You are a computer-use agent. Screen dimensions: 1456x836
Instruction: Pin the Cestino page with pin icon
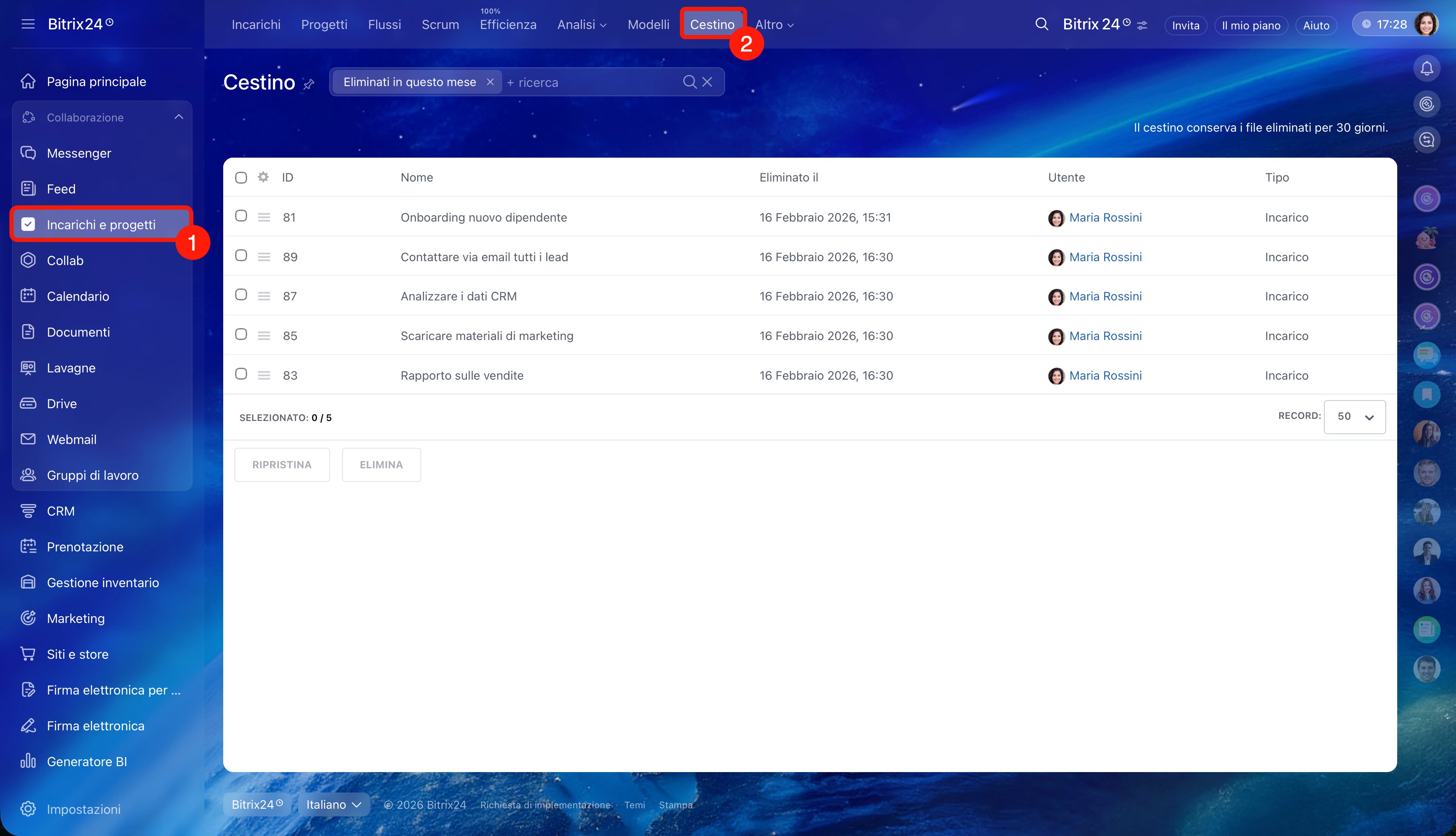point(309,85)
